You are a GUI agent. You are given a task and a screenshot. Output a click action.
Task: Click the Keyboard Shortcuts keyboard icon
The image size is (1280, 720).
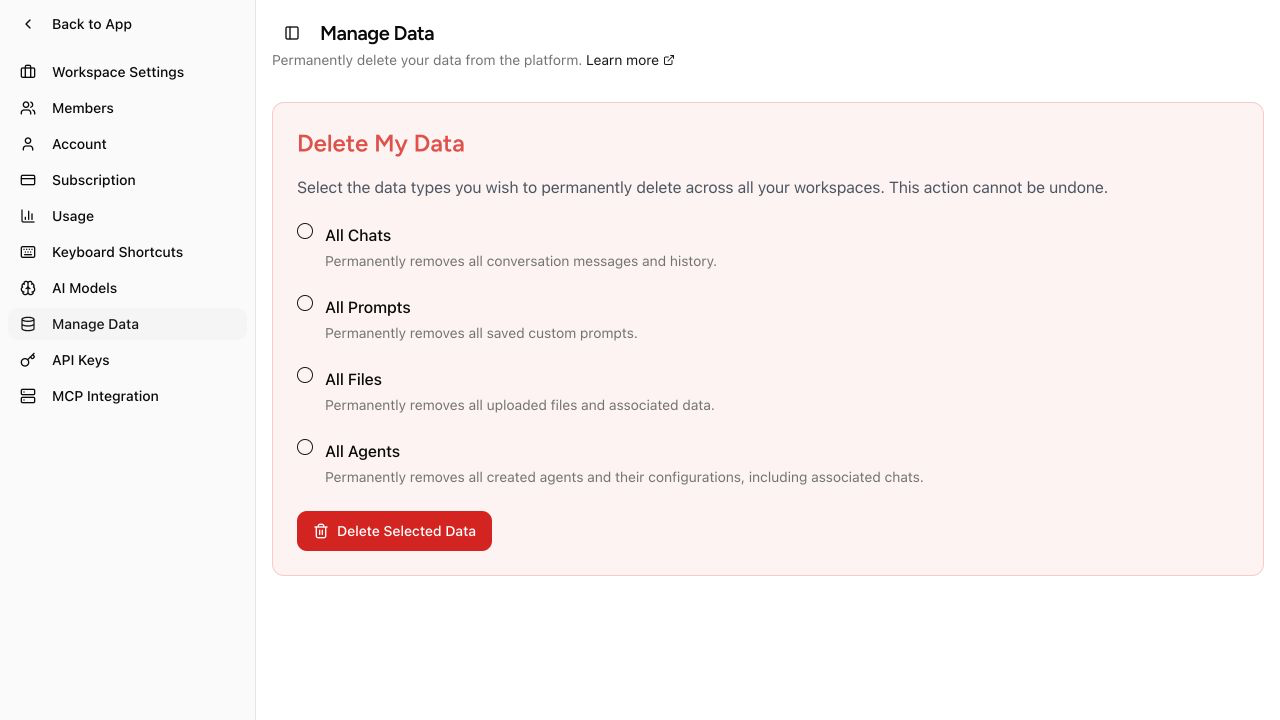point(28,252)
